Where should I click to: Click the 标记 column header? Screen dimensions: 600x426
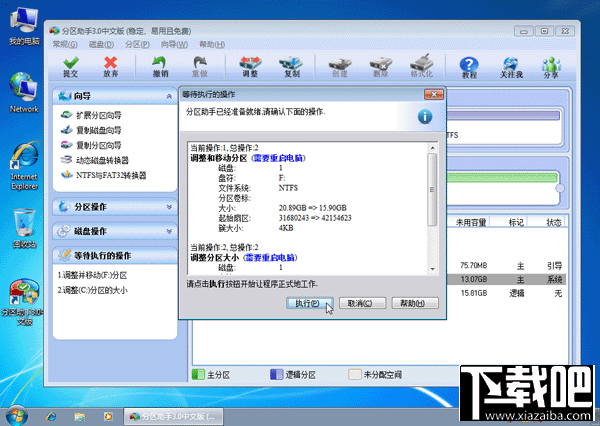[515, 222]
